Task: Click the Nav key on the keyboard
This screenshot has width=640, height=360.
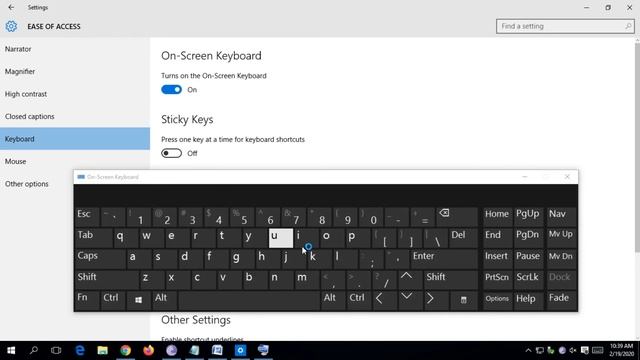Action: click(x=561, y=217)
